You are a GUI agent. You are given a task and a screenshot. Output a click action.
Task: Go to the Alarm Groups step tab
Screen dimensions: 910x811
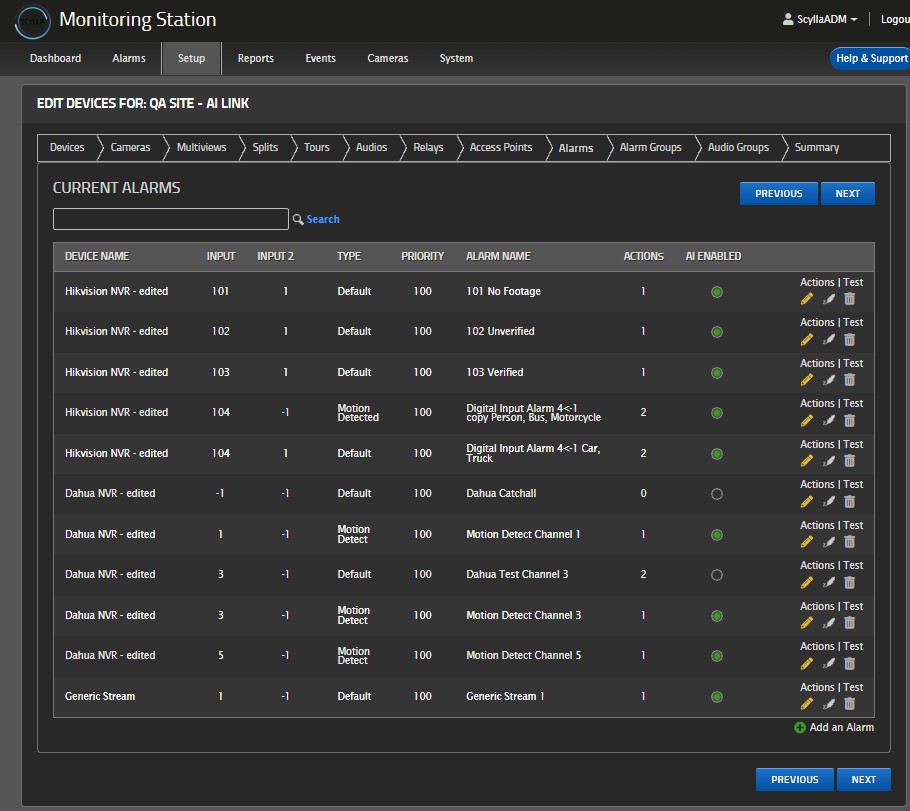pyautogui.click(x=650, y=147)
